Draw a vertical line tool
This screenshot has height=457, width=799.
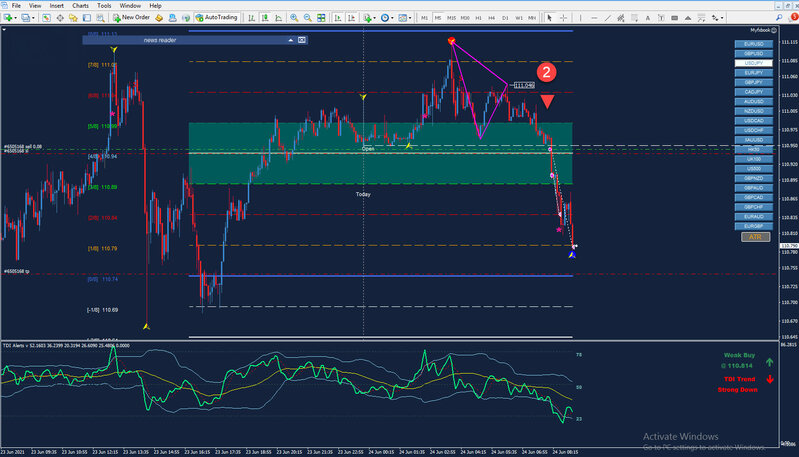click(580, 18)
